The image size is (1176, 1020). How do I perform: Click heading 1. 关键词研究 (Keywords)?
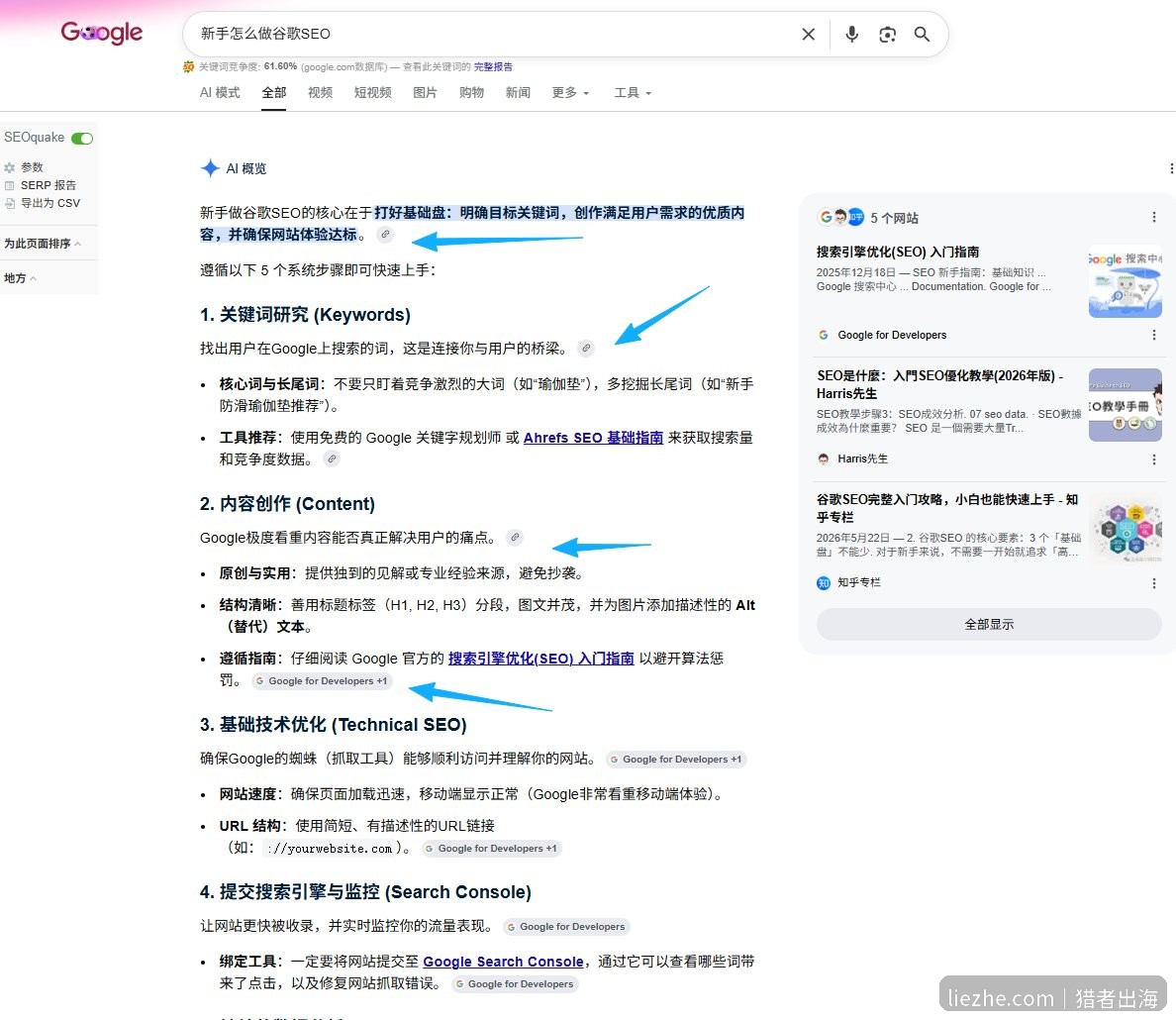(x=305, y=315)
